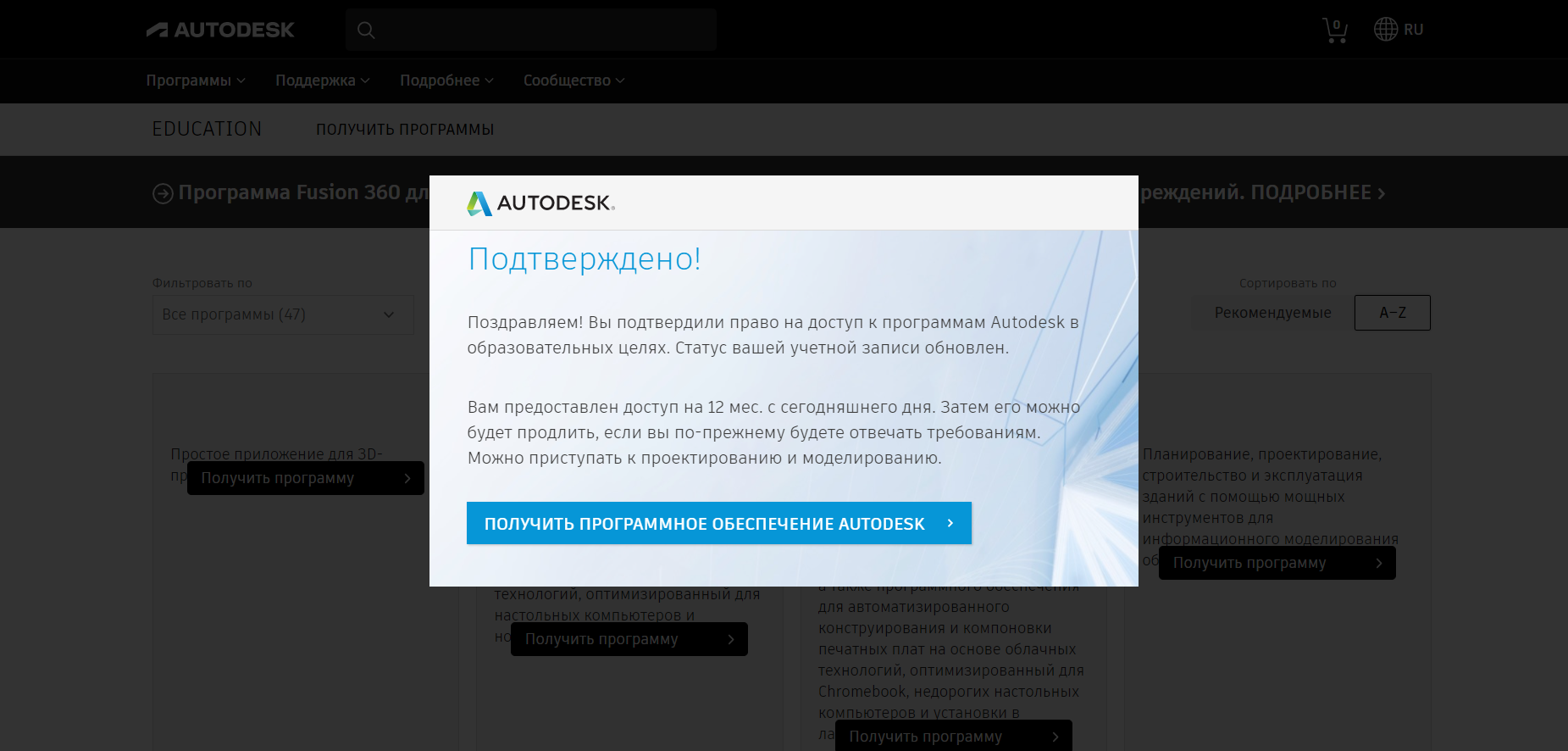Click the Подтверждено! heading

pos(585,259)
